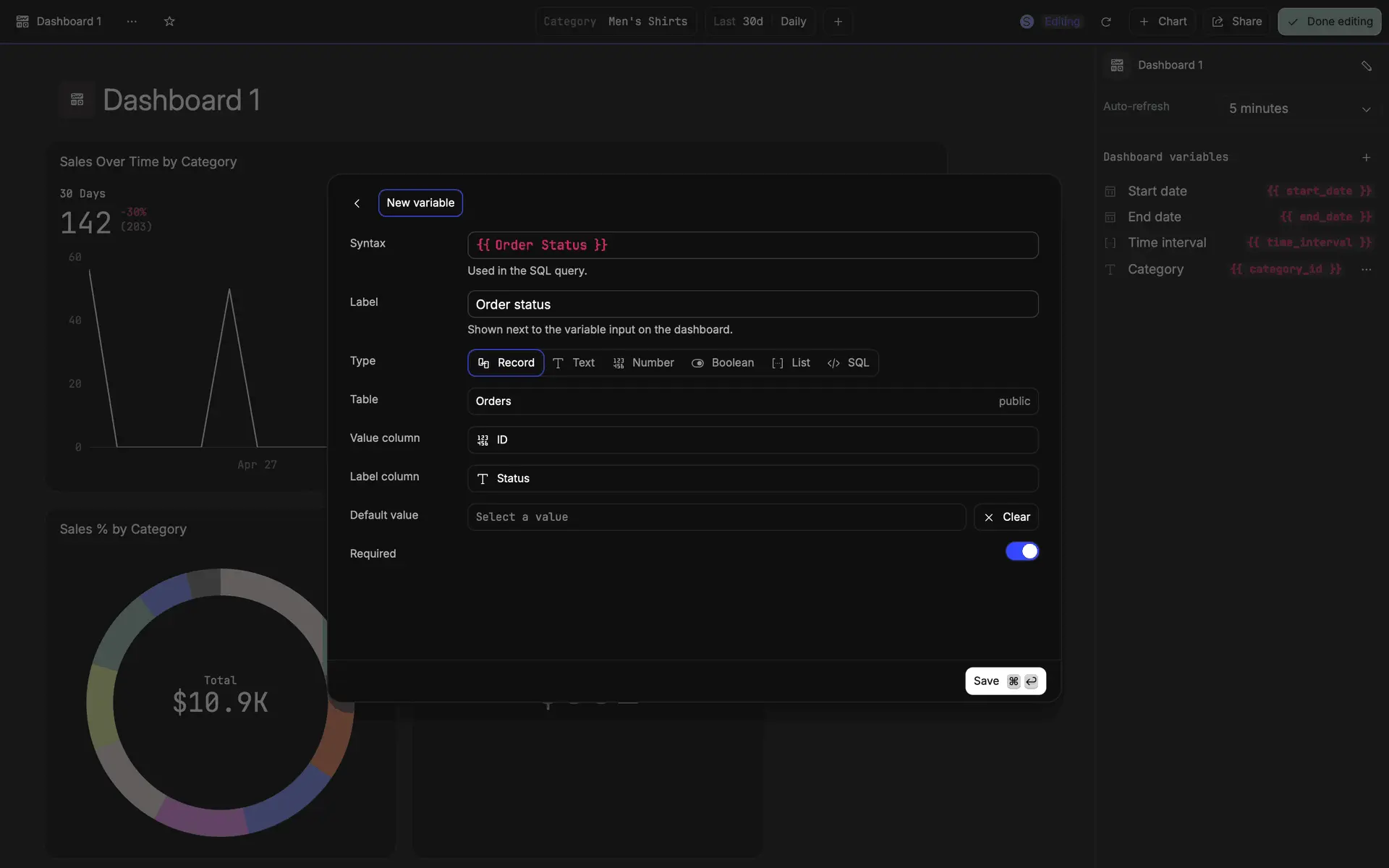The height and width of the screenshot is (868, 1389).
Task: Add a new dashboard variable with plus icon
Action: pyautogui.click(x=1366, y=157)
